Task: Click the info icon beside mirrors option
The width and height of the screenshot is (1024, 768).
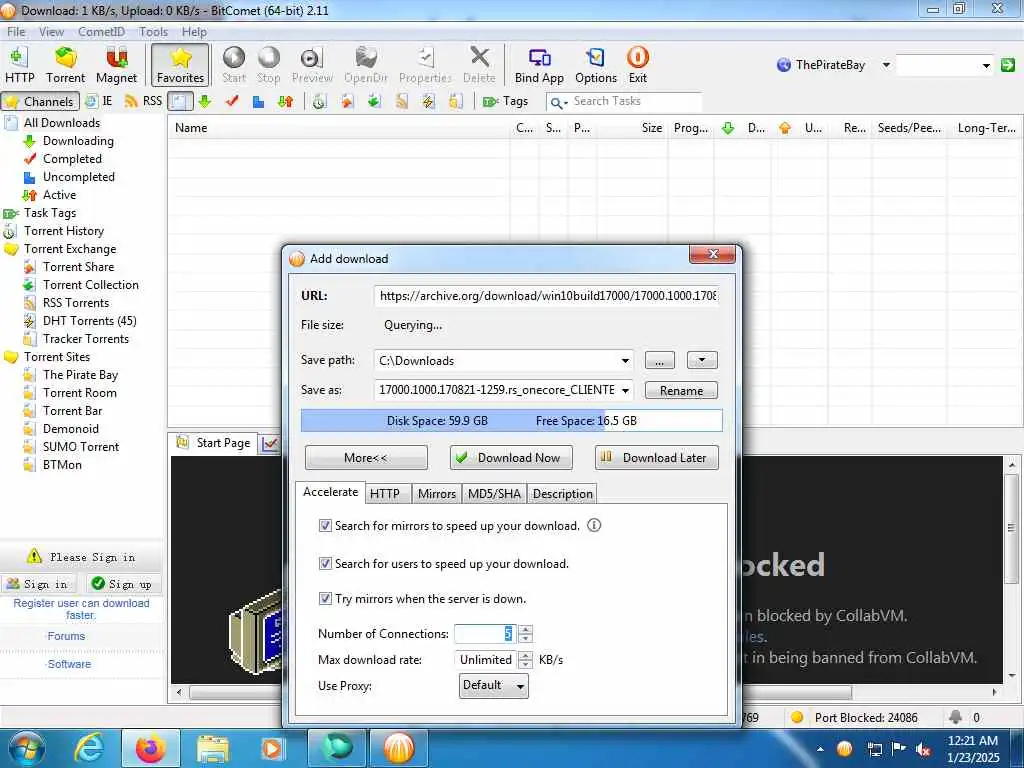Action: 594,525
